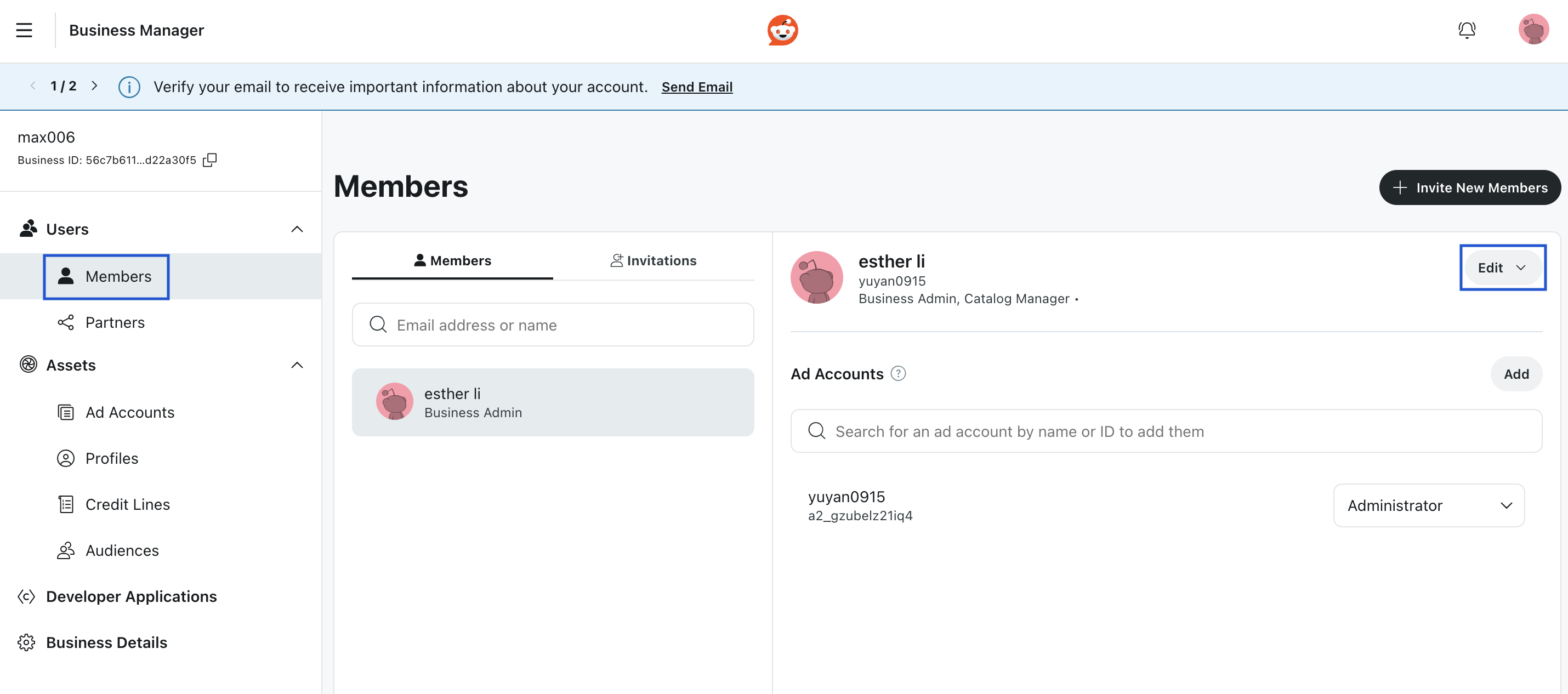1568x694 pixels.
Task: Copy the Business ID
Action: (209, 160)
